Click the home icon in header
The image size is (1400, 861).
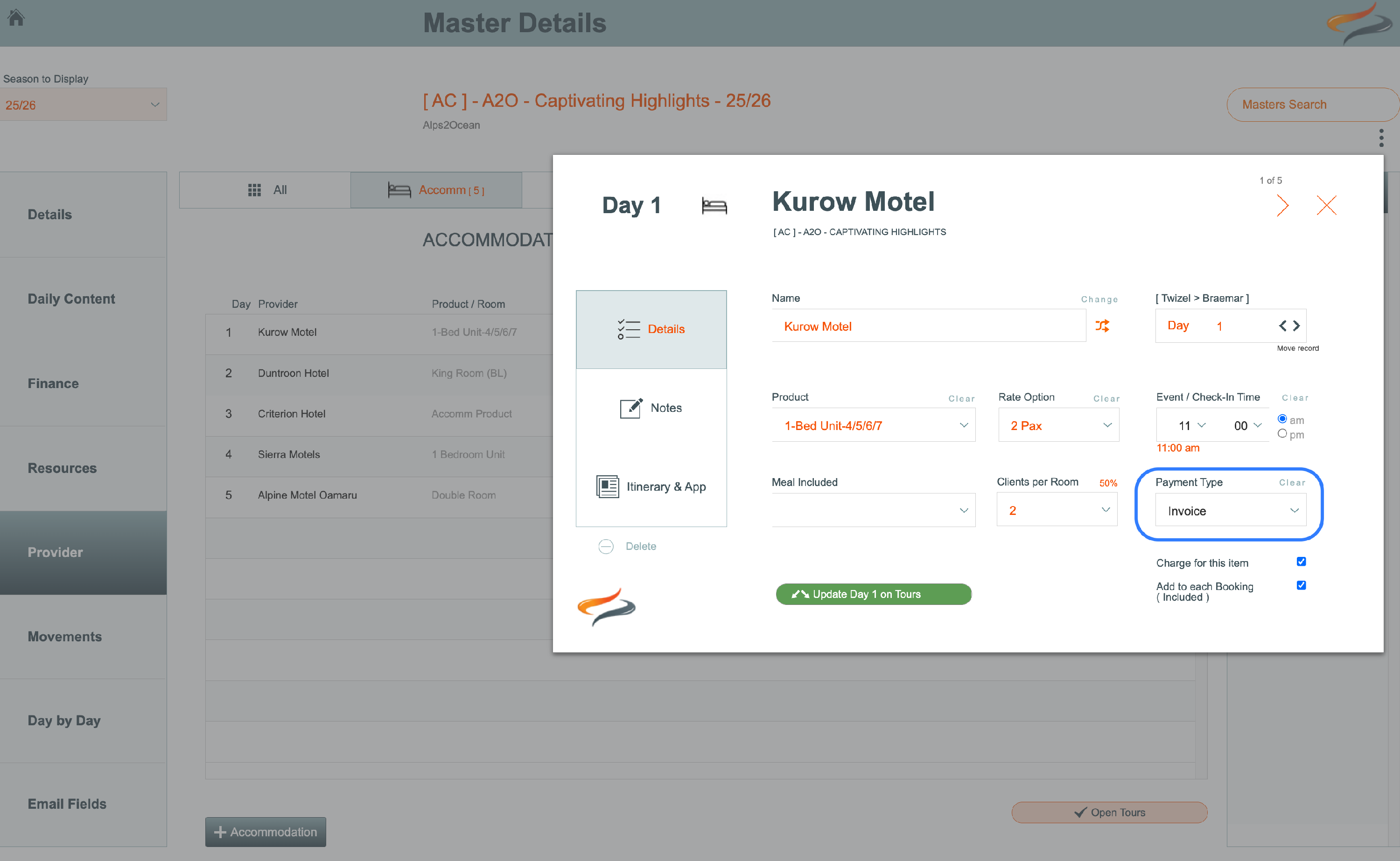[16, 18]
